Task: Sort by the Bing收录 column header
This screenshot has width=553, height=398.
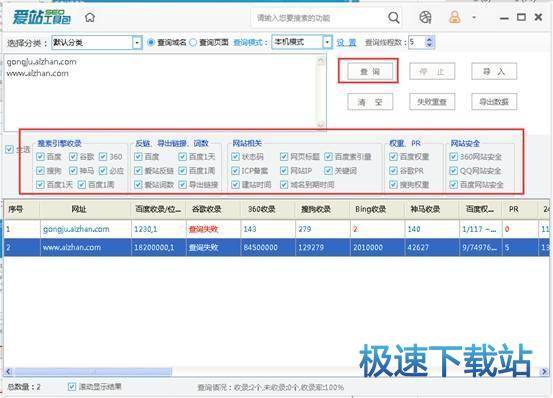Action: point(377,209)
